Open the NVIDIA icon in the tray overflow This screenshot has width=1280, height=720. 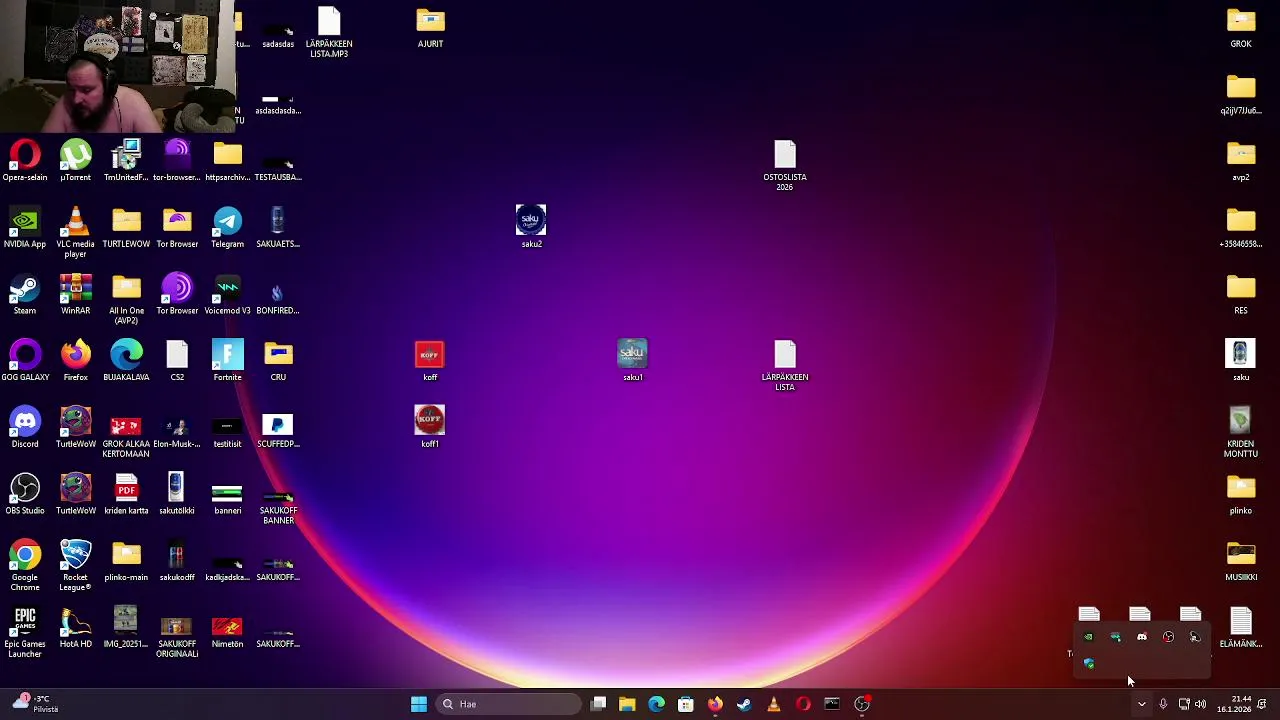[1089, 637]
